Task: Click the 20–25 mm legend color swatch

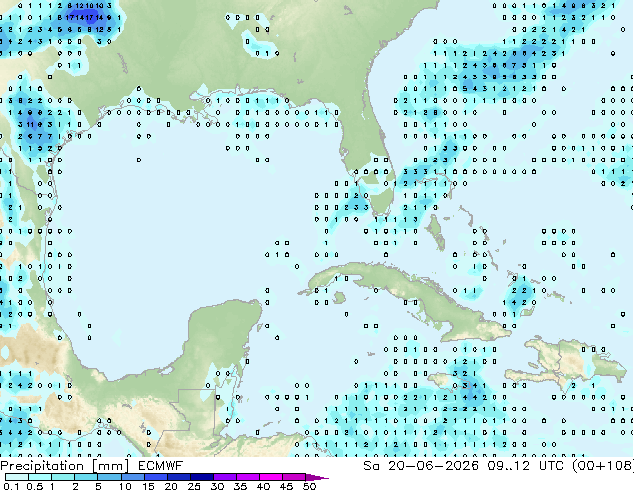Action: point(178,477)
